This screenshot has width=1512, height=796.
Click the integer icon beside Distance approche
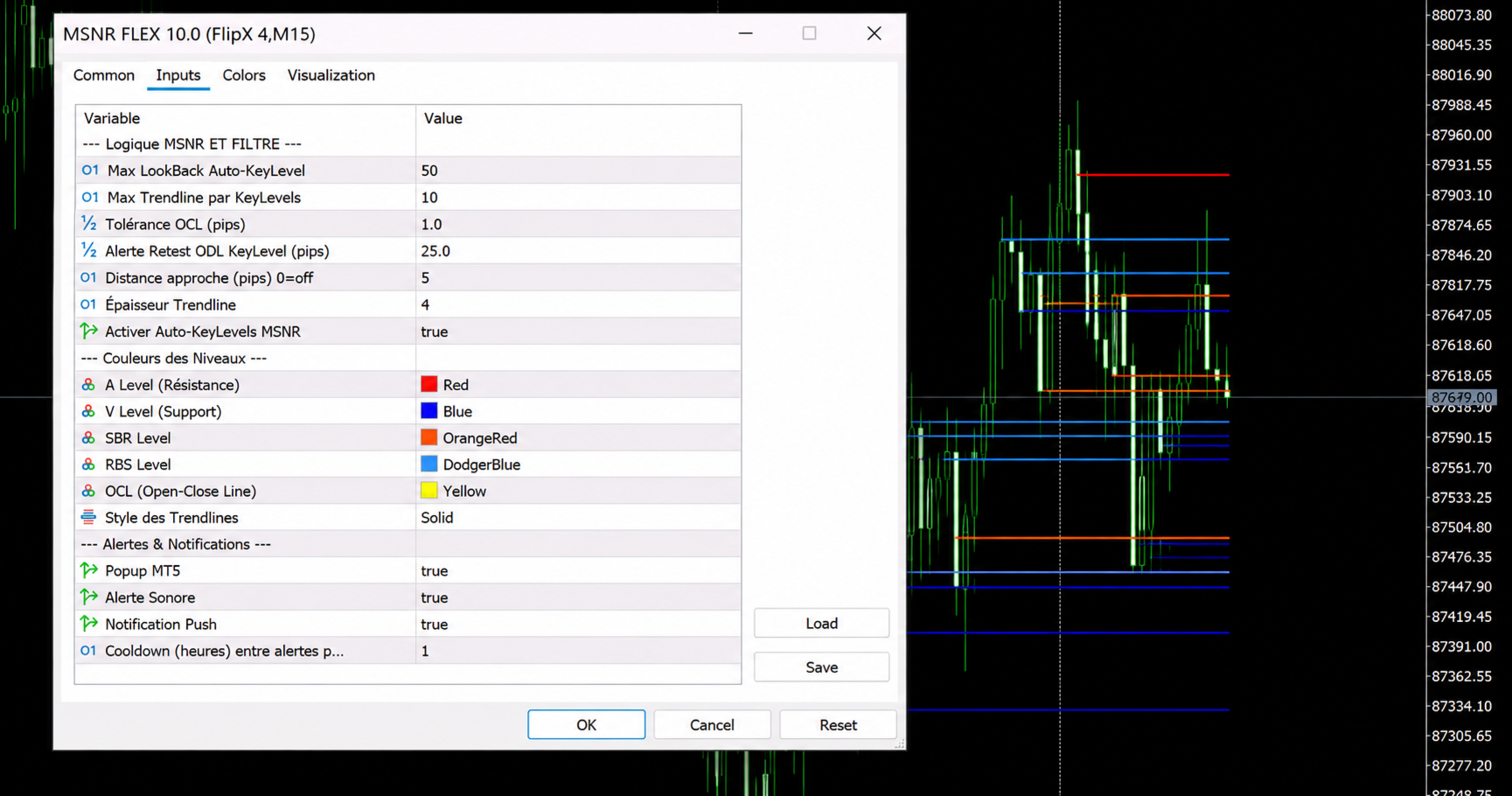click(x=88, y=278)
